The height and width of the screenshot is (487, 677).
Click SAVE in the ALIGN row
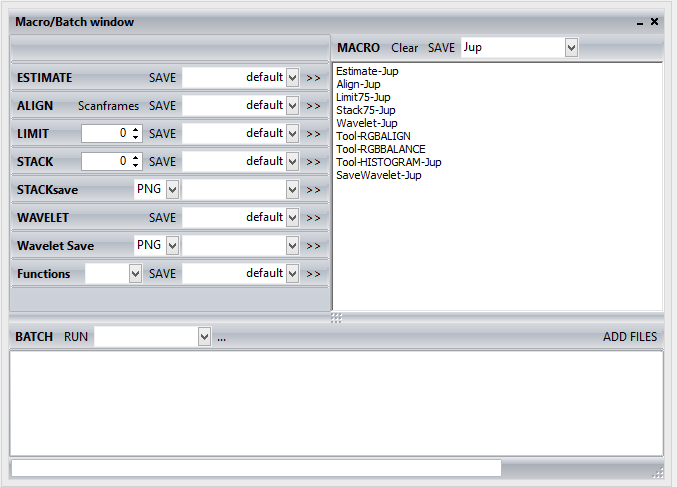pyautogui.click(x=162, y=106)
